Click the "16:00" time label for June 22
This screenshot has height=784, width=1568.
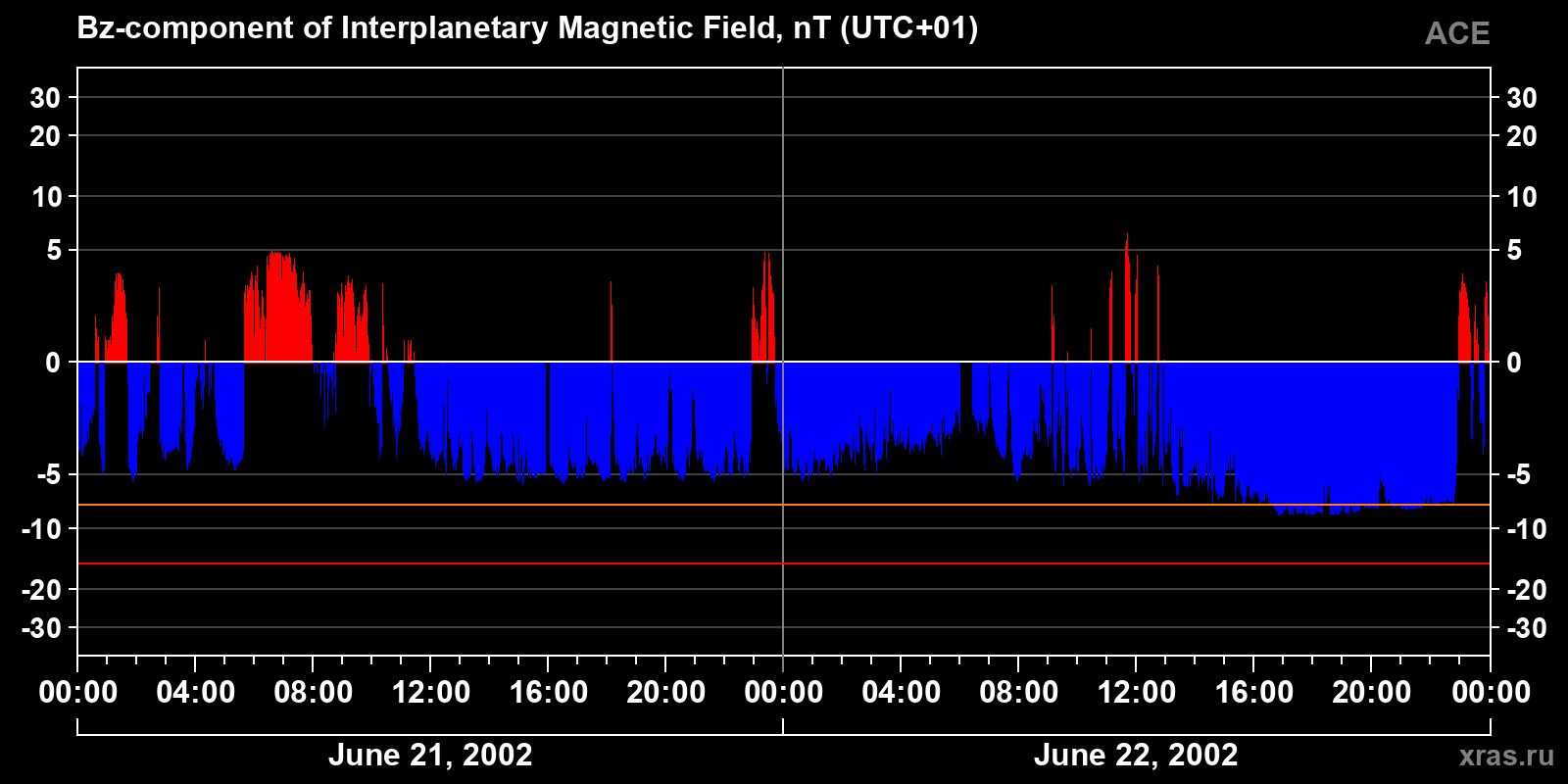pos(1254,692)
